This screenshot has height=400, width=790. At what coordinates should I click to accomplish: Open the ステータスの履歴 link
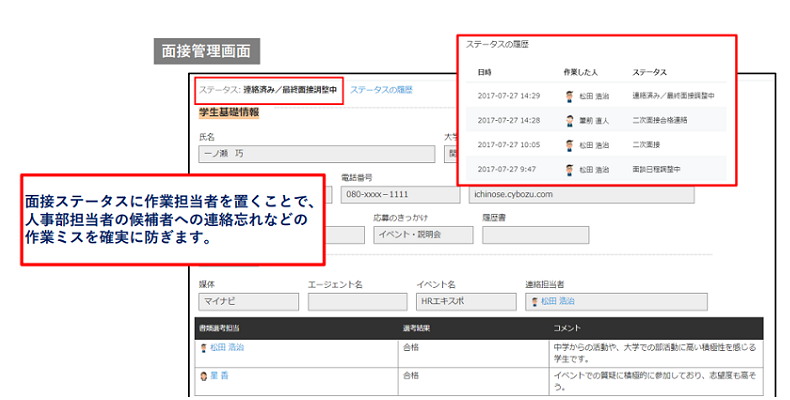coord(381,90)
